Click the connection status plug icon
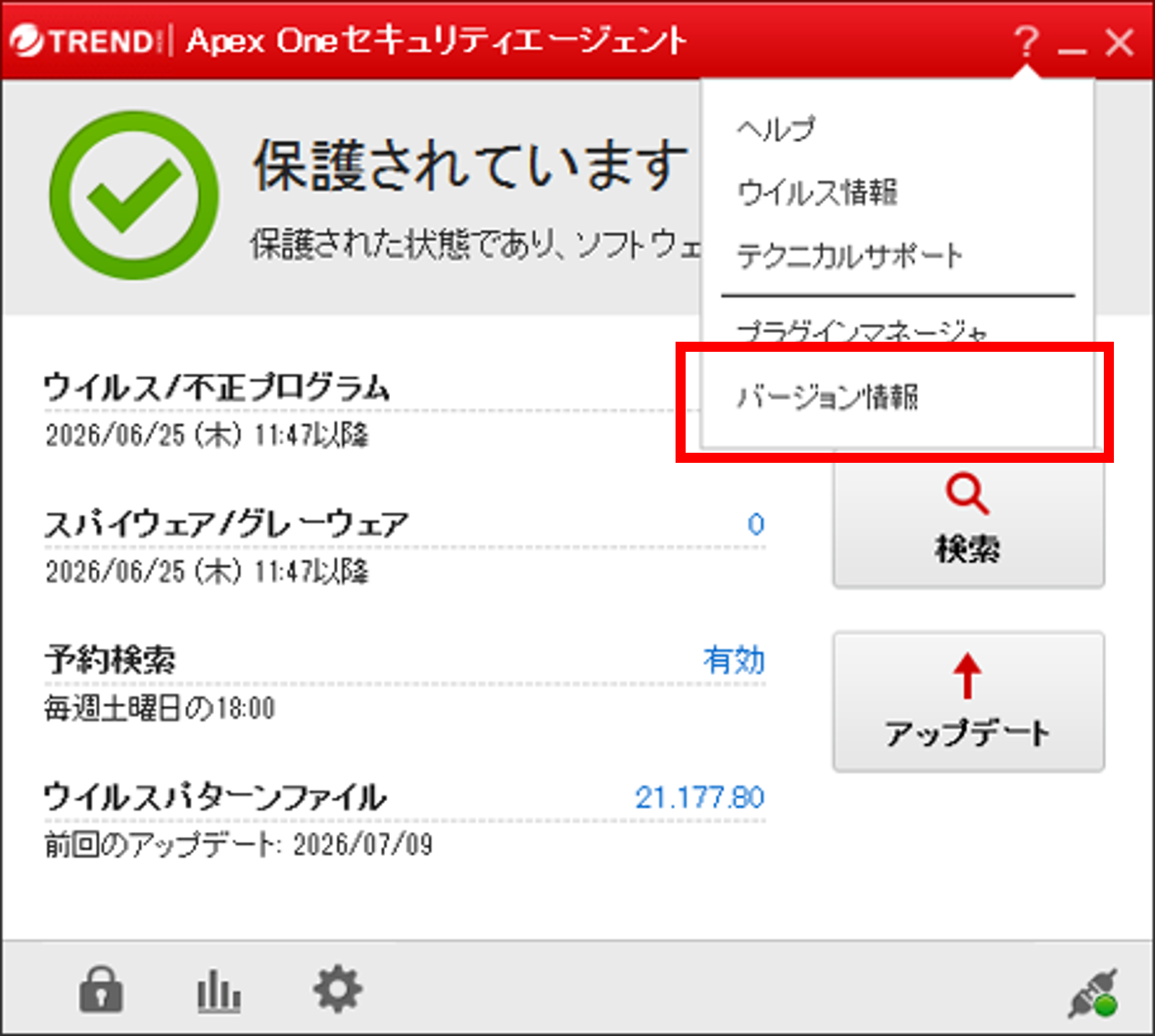The image size is (1155, 1036). 1094,993
